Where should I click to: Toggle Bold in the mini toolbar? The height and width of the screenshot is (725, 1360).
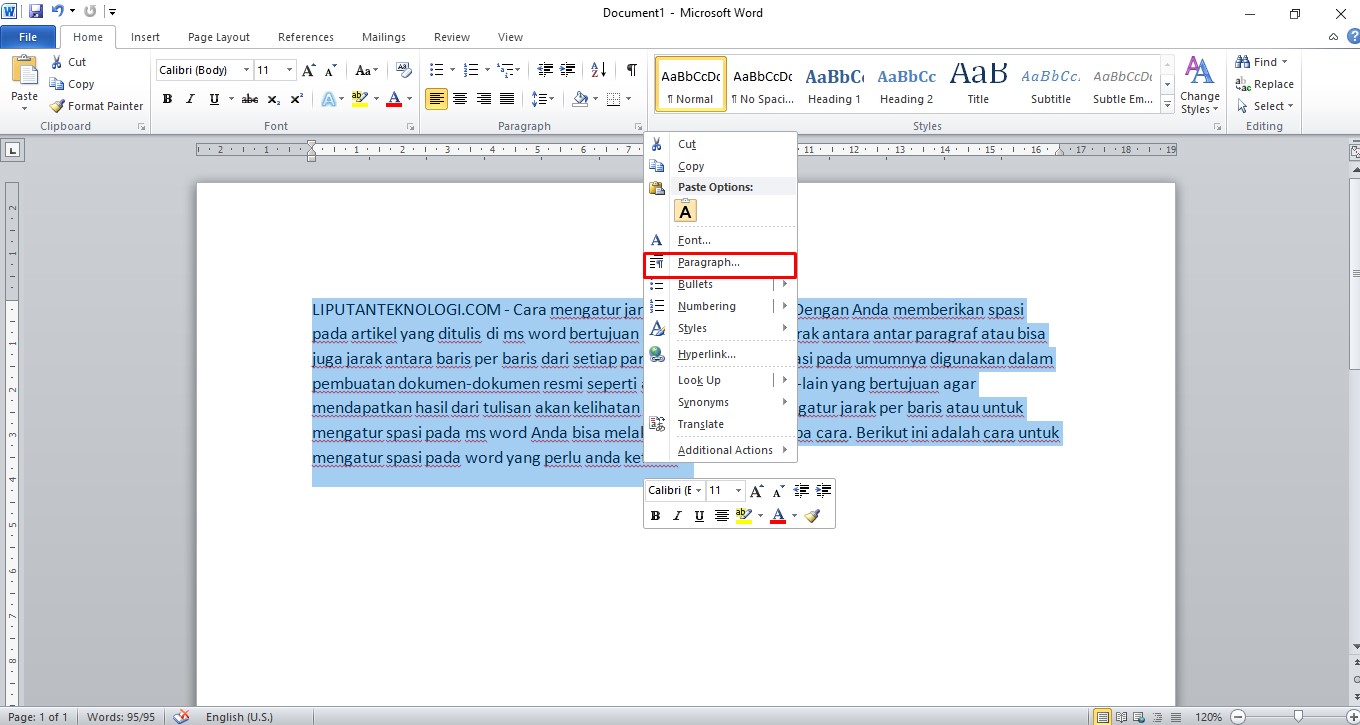coord(655,516)
